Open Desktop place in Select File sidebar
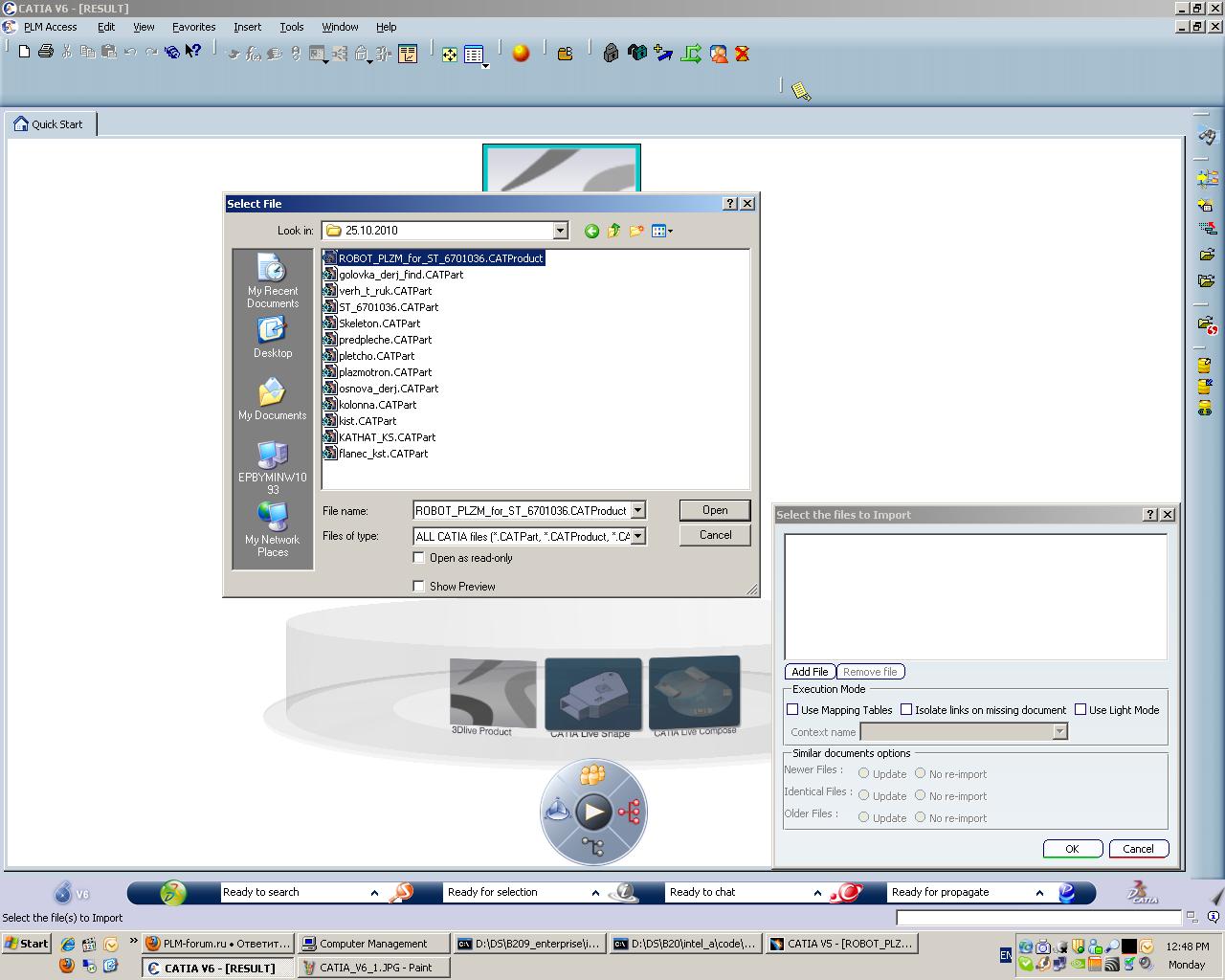 pos(273,338)
